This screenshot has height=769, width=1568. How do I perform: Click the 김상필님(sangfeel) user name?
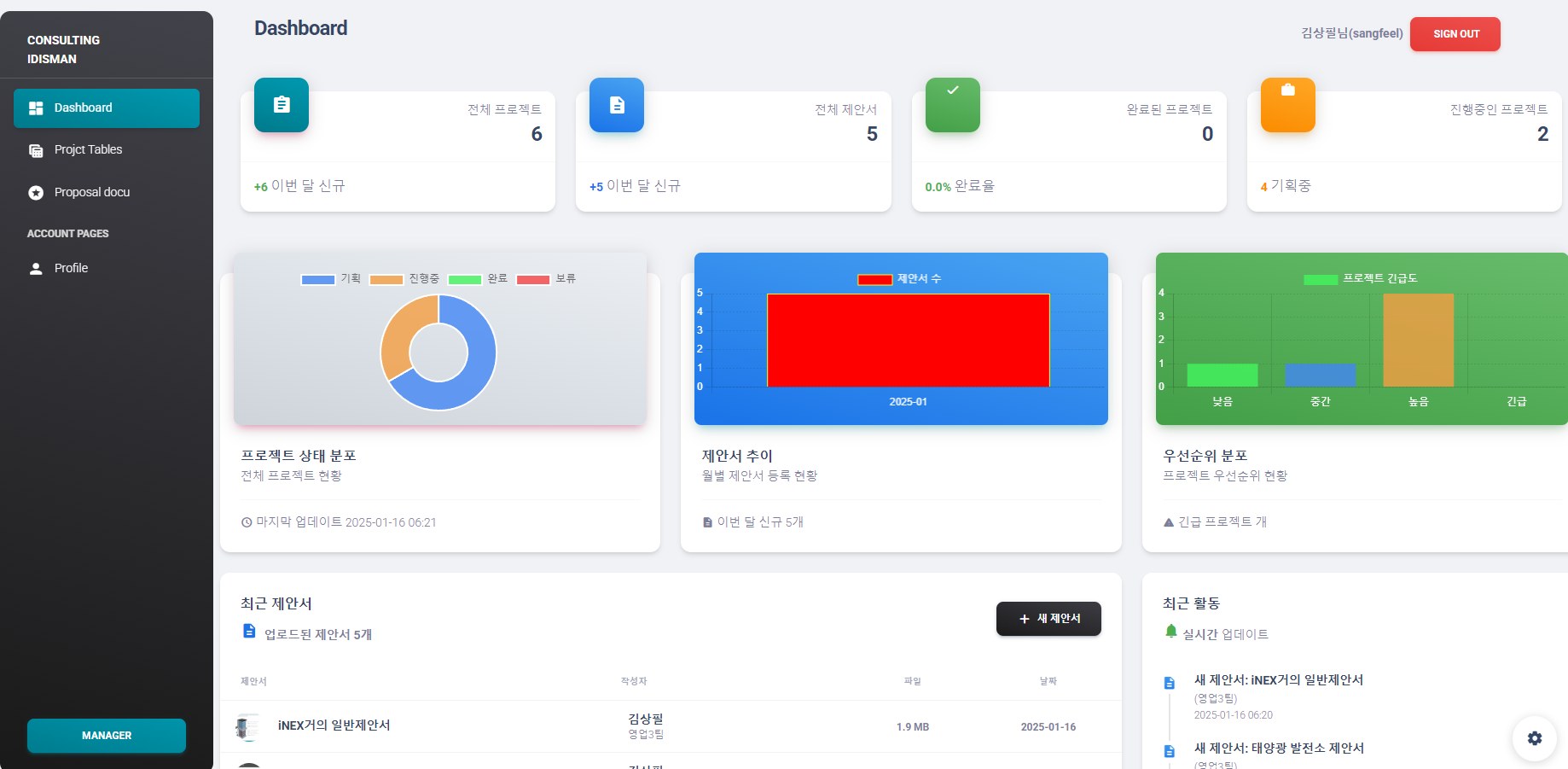click(x=1352, y=33)
